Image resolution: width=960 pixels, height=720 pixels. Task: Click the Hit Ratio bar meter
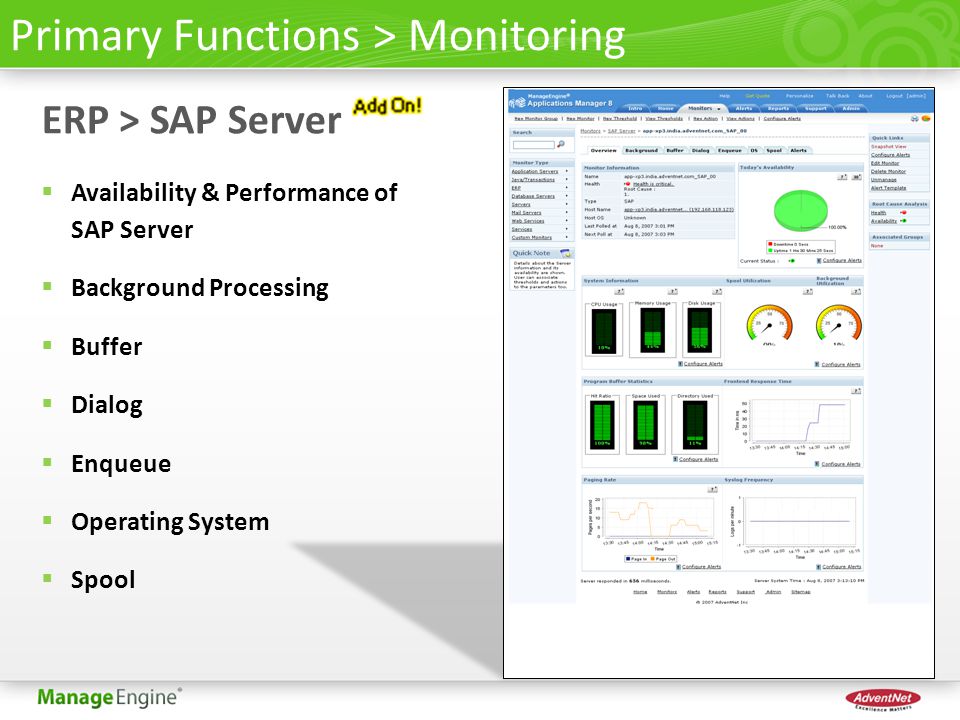(x=602, y=424)
